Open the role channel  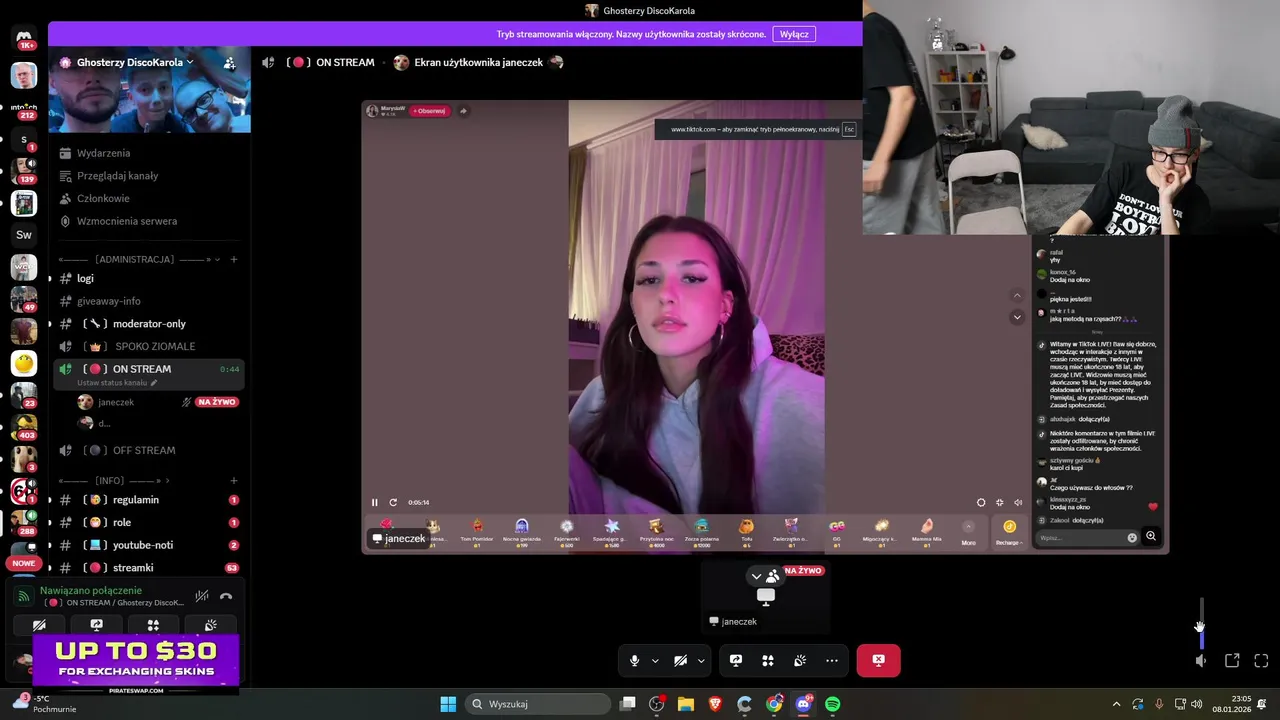pyautogui.click(x=149, y=522)
